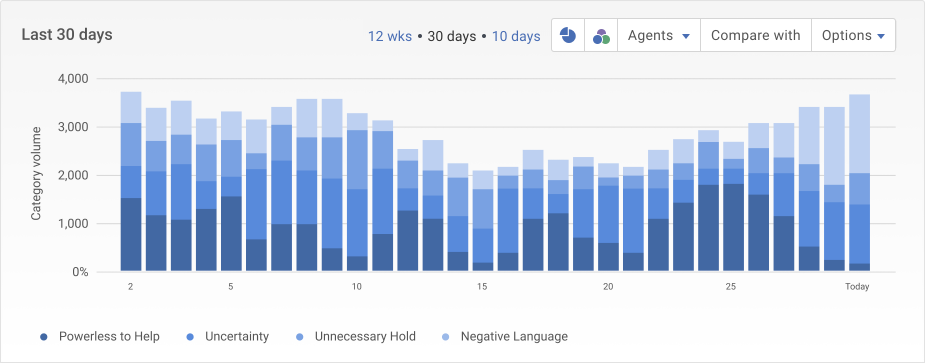Screen dimensions: 925x363
Task: Select the bar for day 5
Action: (x=231, y=192)
